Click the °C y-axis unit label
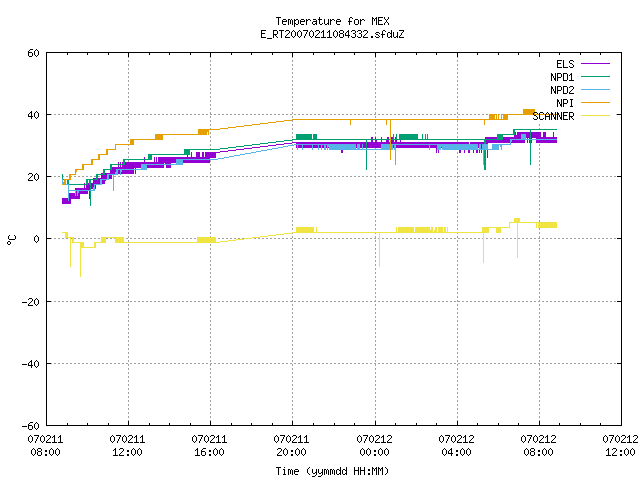This screenshot has height=480, width=640. pos(11,240)
